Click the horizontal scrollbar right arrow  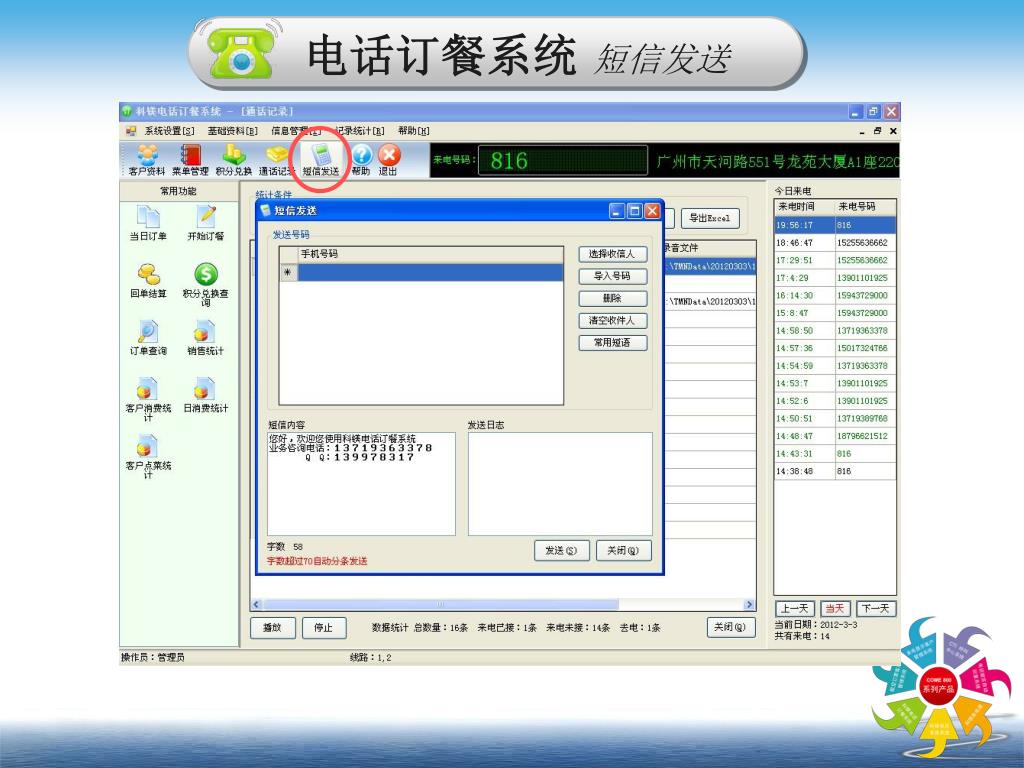point(750,605)
